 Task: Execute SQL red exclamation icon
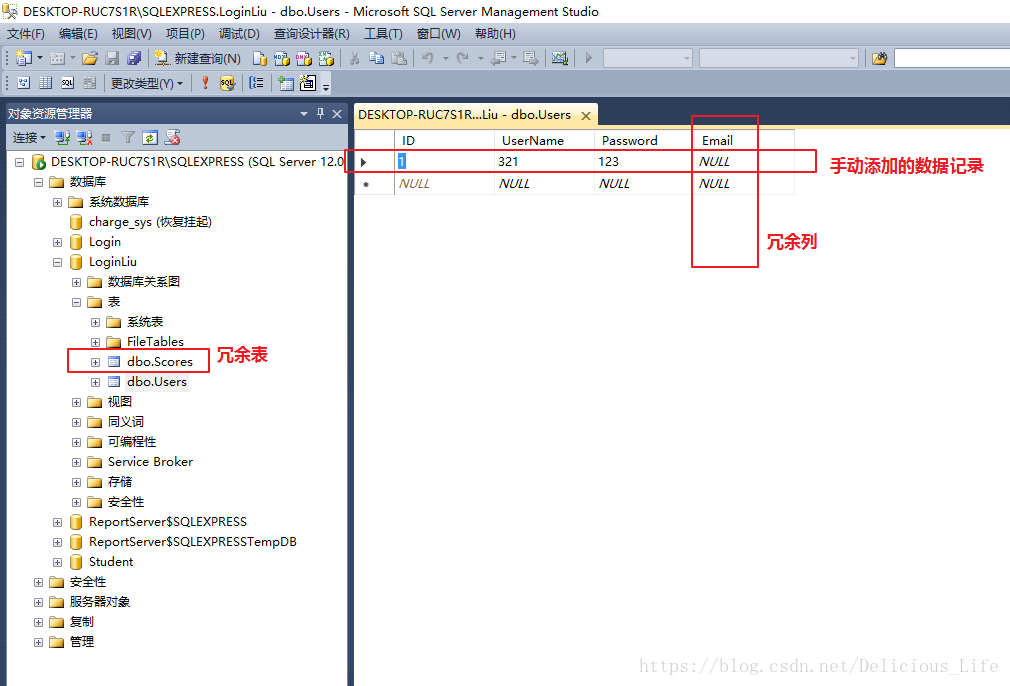pyautogui.click(x=205, y=82)
